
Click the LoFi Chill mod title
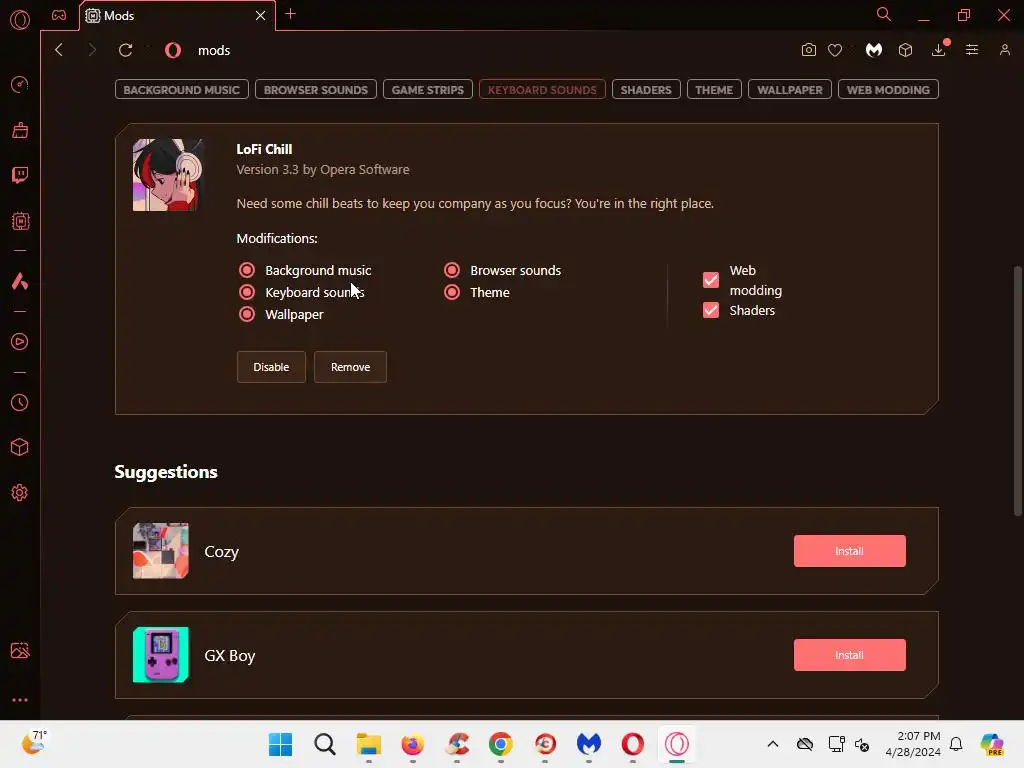(x=264, y=149)
